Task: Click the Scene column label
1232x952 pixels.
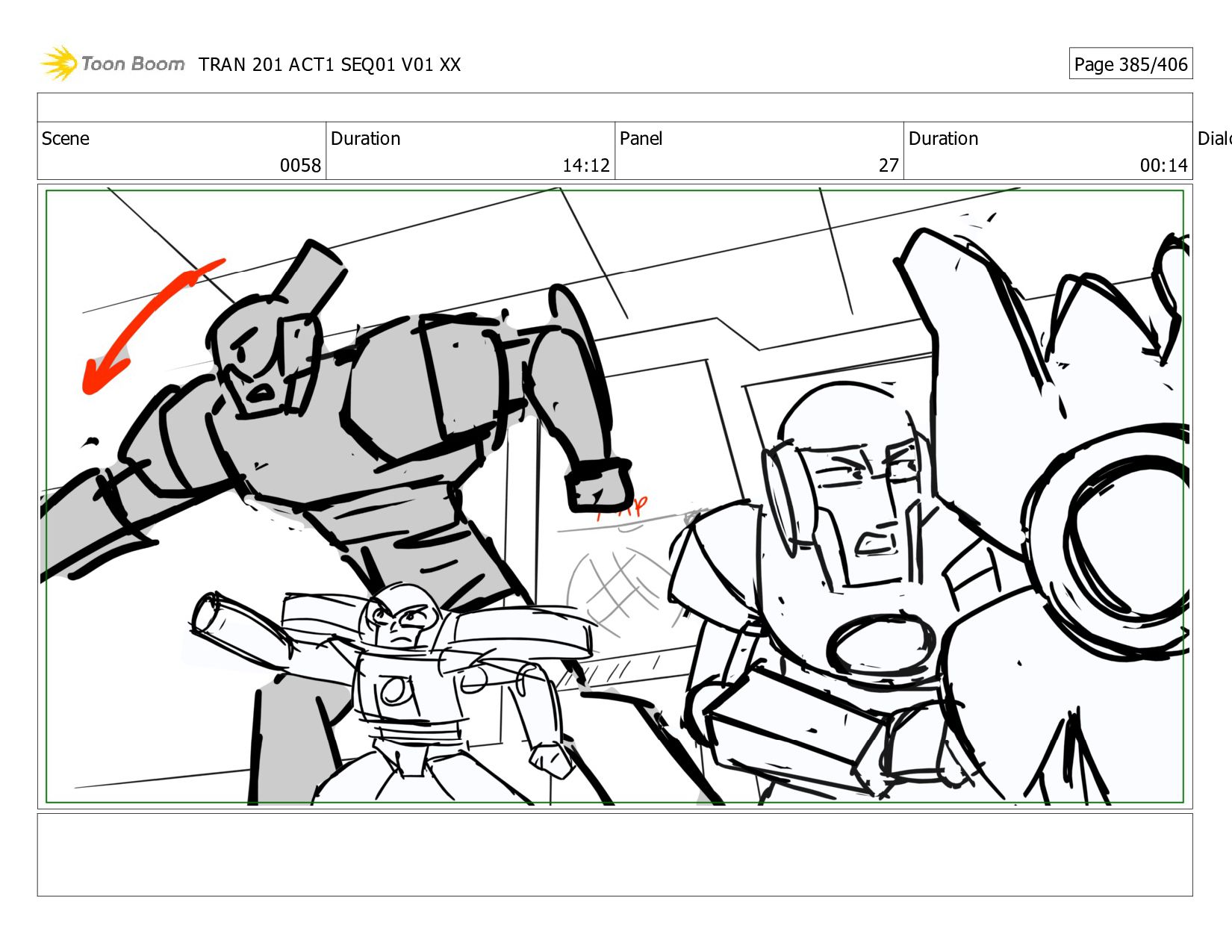Action: click(x=66, y=139)
